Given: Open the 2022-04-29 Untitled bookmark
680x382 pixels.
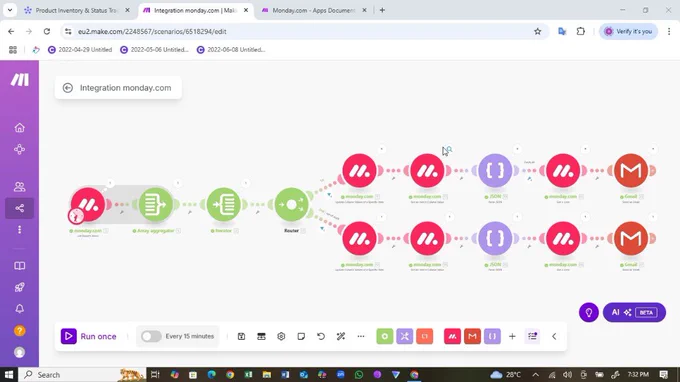Looking at the screenshot, I should (80, 50).
